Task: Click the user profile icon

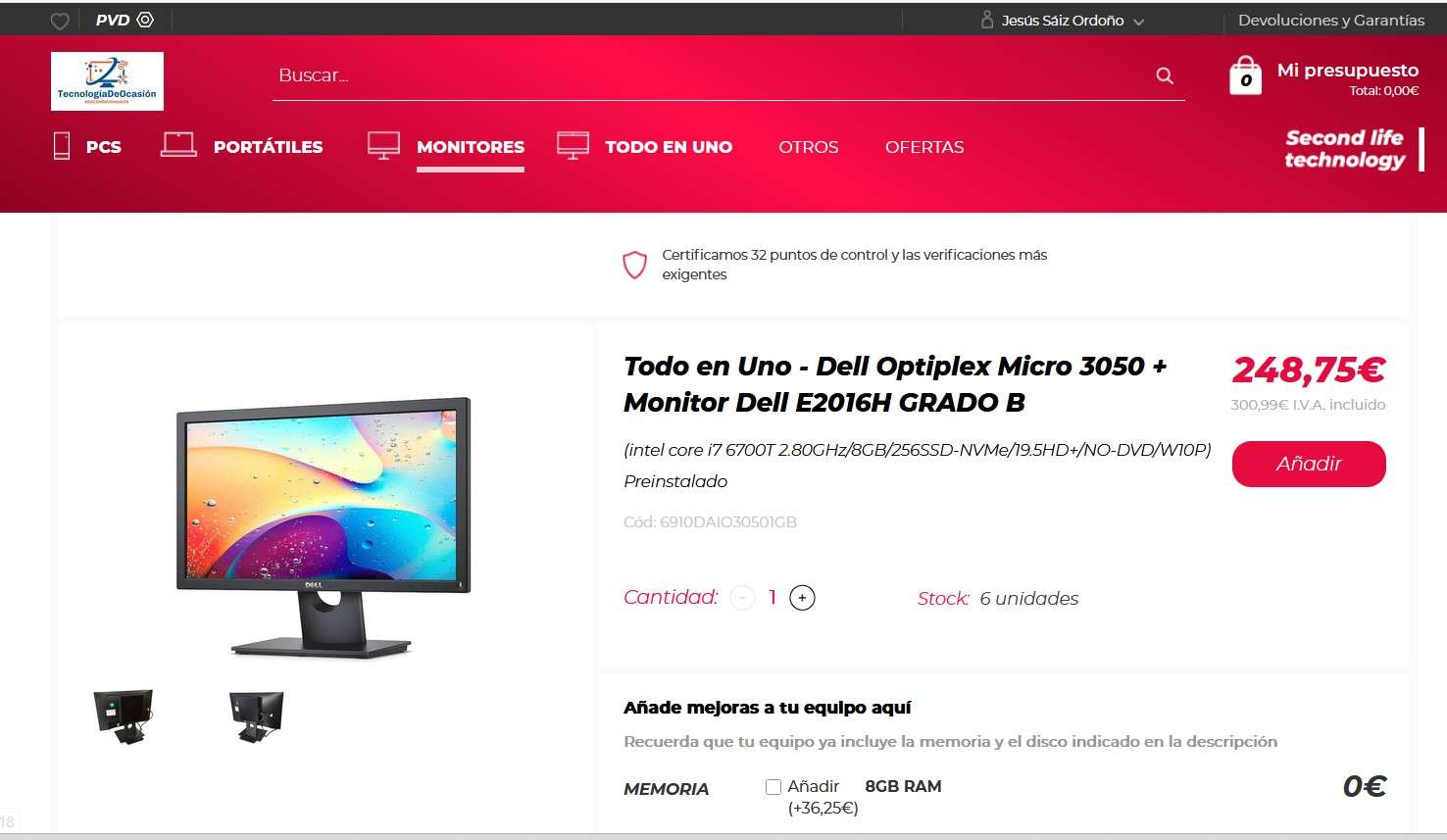Action: click(x=987, y=20)
